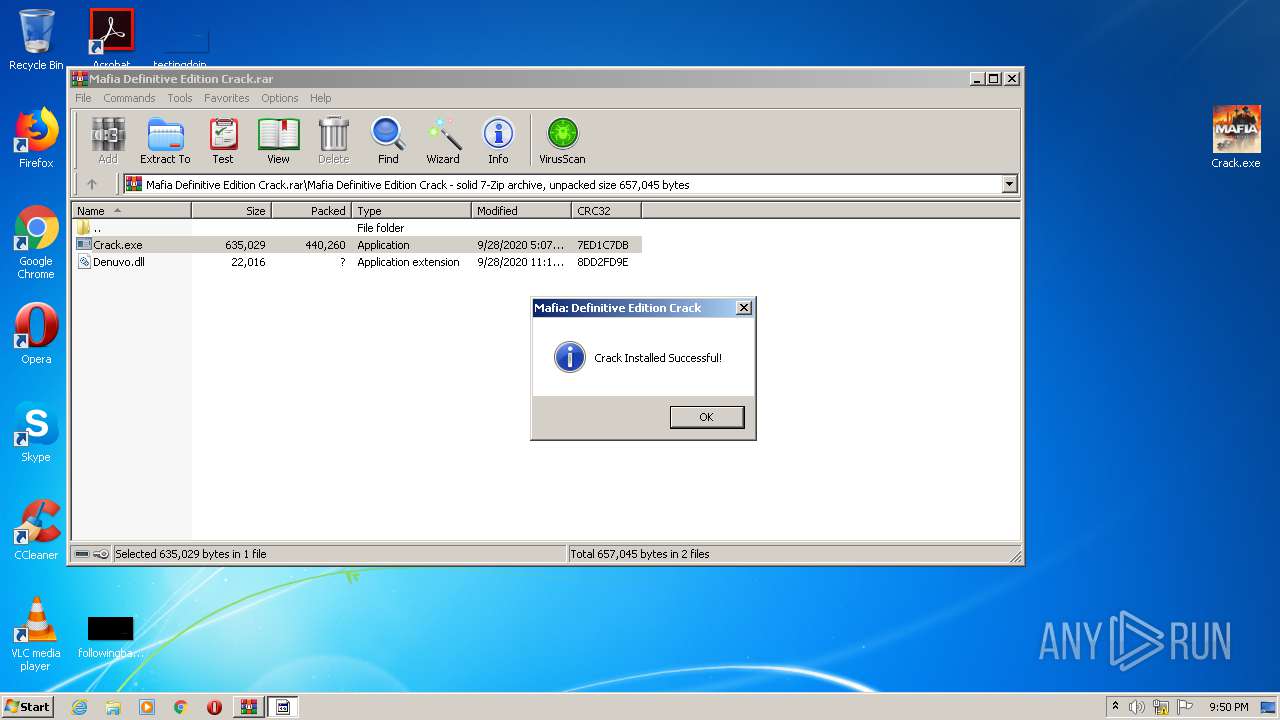Screen dimensions: 1280x720
Task: Sort file list by Name column
Action: [x=131, y=210]
